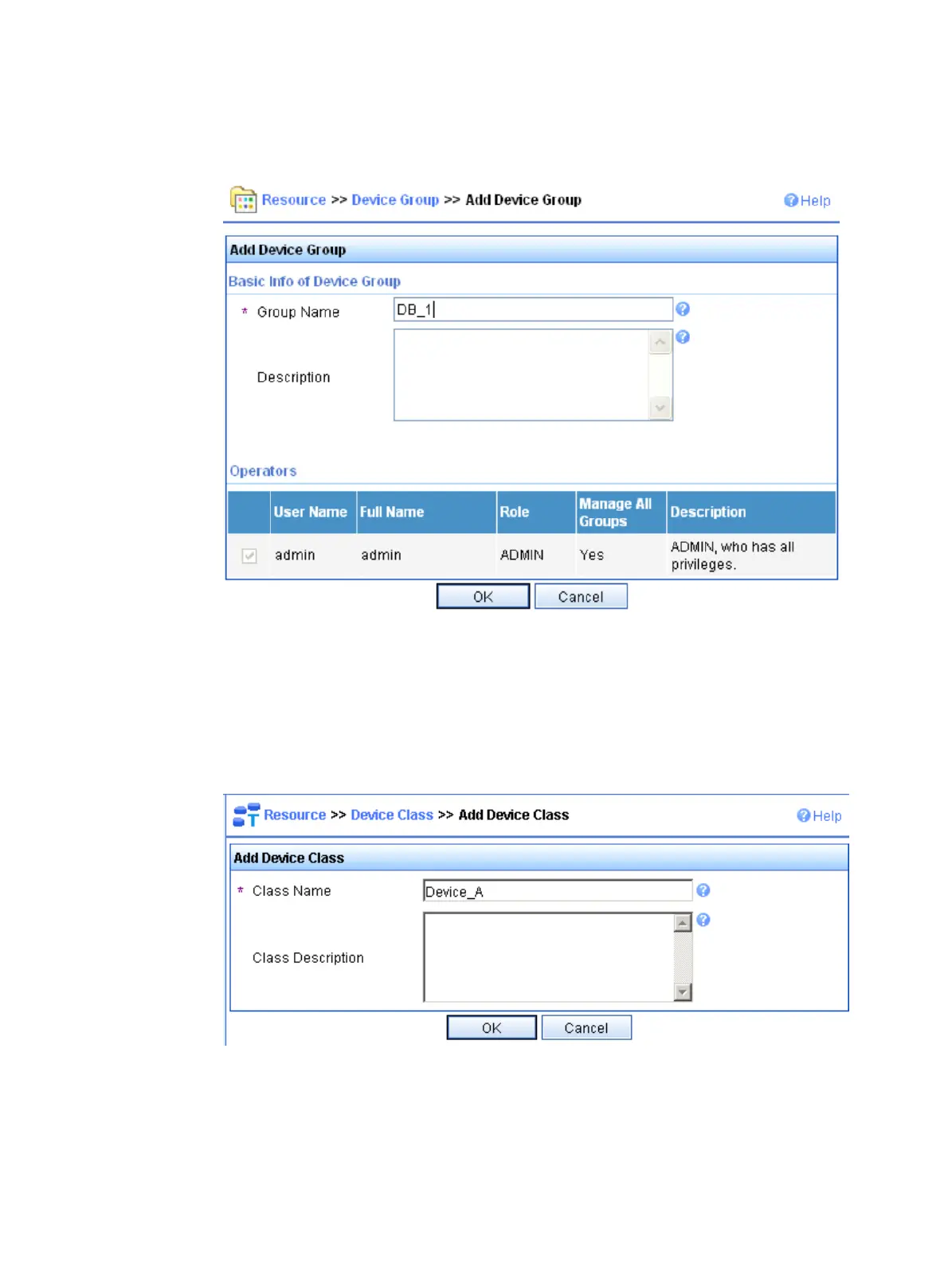
Task: Click OK in Add Device Class form
Action: pos(492,1027)
